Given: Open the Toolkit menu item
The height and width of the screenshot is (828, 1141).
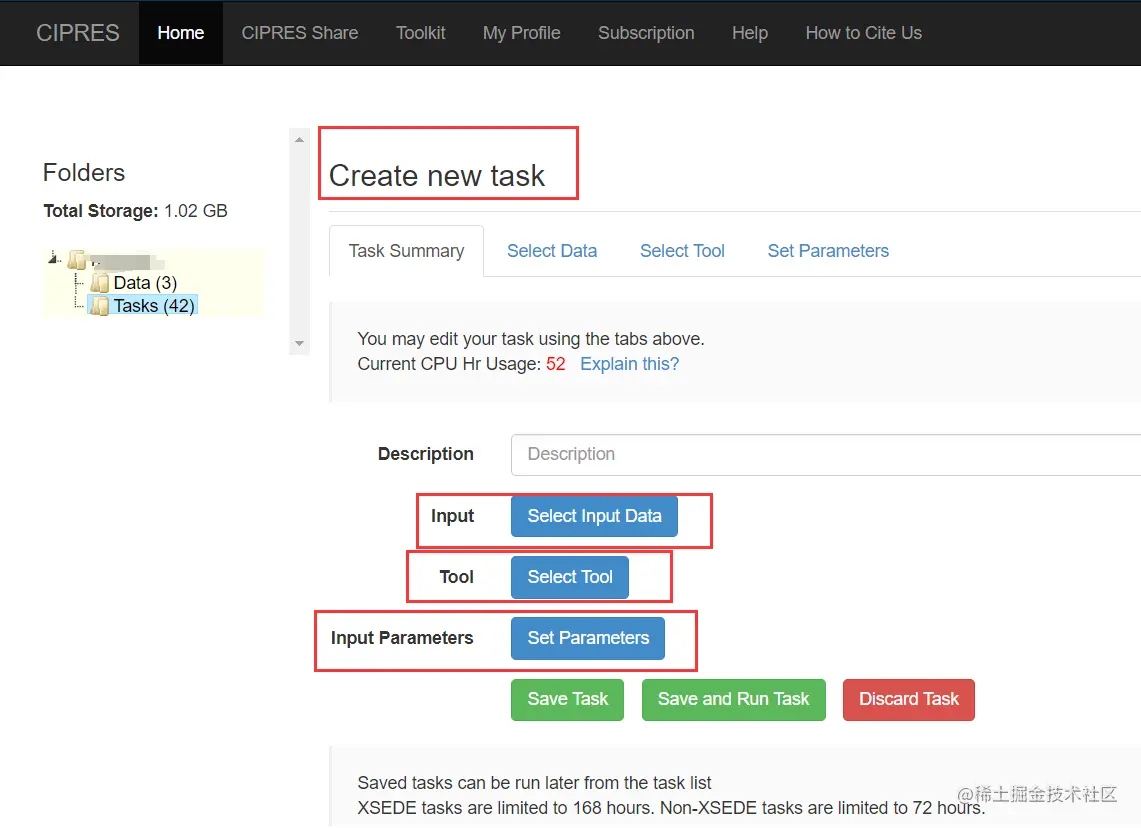Looking at the screenshot, I should click(x=421, y=33).
